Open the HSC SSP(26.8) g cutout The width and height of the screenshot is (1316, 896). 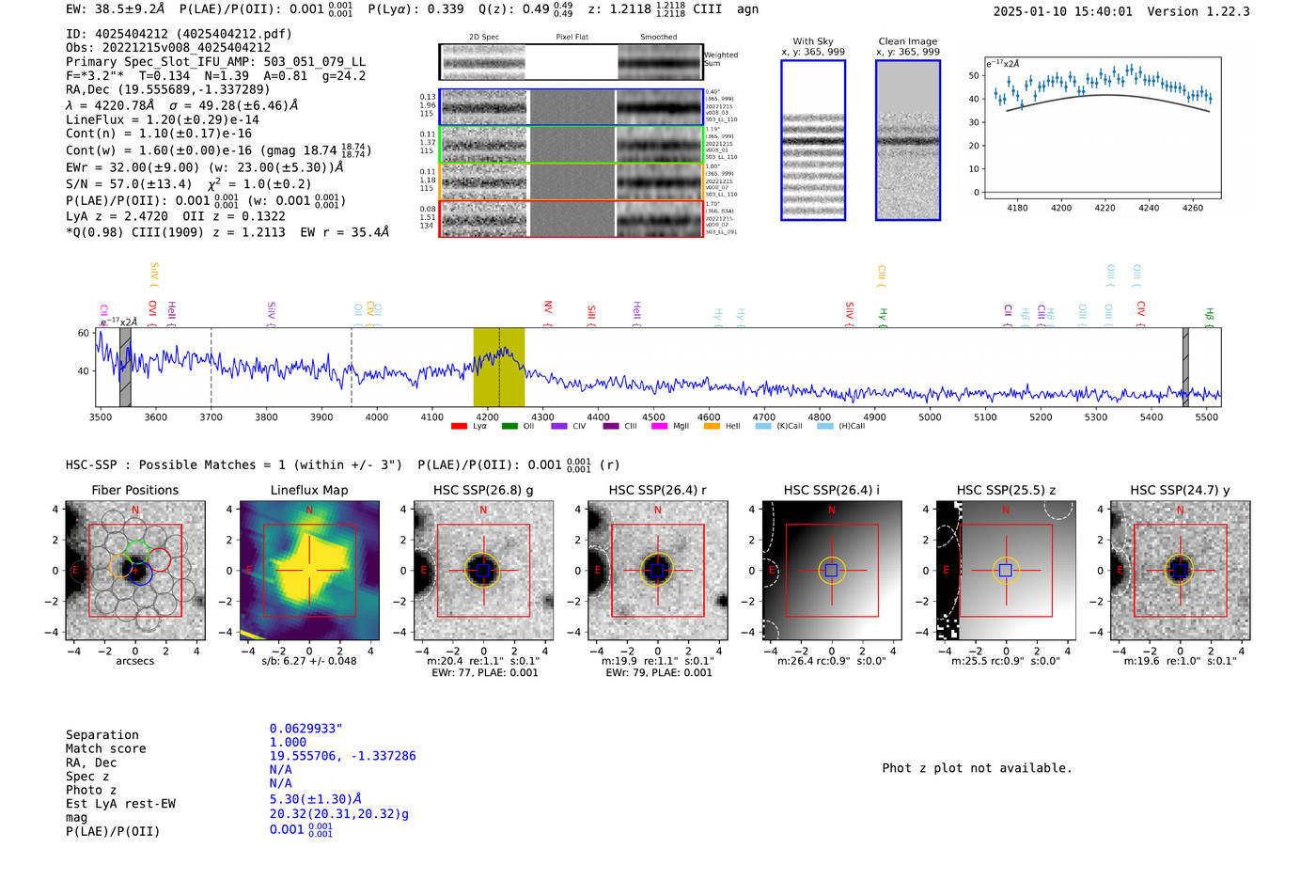pyautogui.click(x=483, y=571)
